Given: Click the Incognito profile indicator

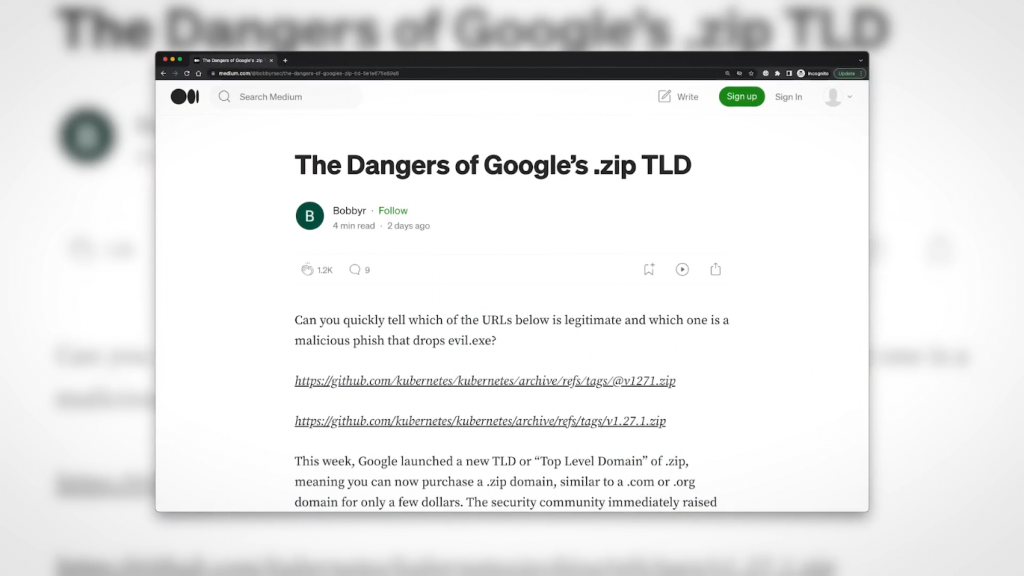Looking at the screenshot, I should click(813, 73).
